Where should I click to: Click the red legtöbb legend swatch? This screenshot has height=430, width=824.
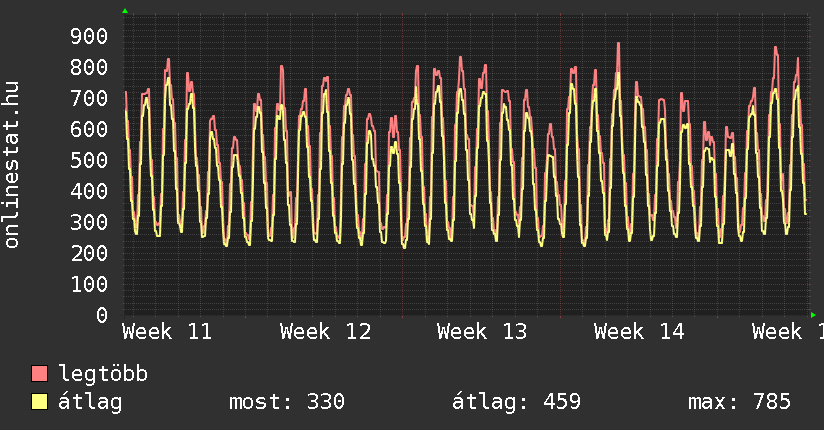[x=40, y=374]
